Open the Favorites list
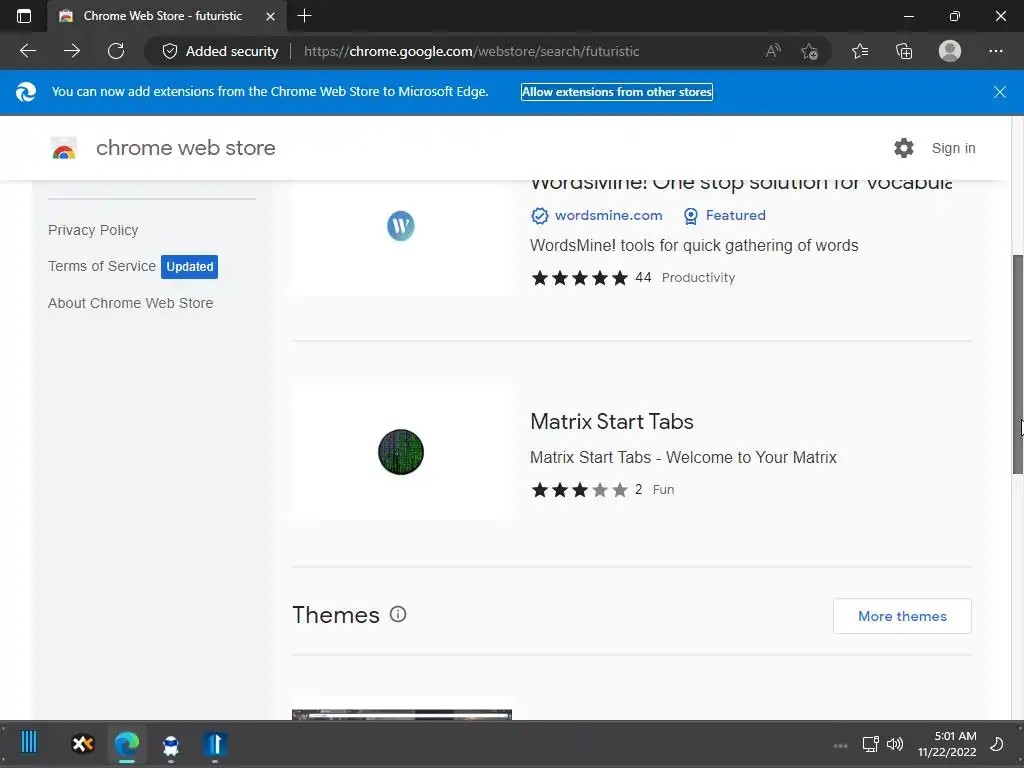1024x768 pixels. click(x=860, y=51)
